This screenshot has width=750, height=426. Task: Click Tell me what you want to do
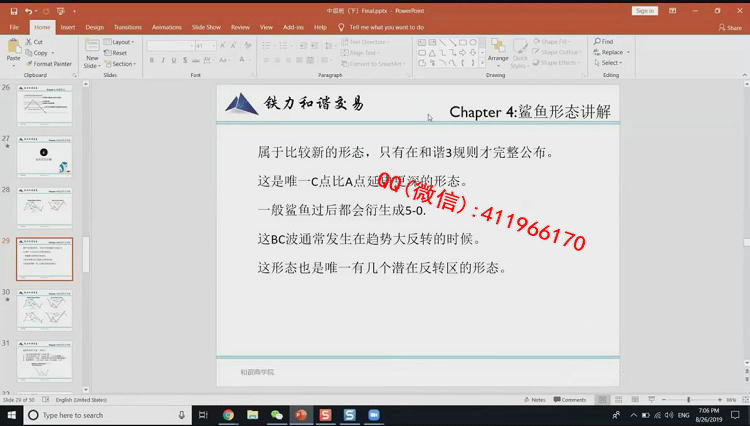pos(381,27)
